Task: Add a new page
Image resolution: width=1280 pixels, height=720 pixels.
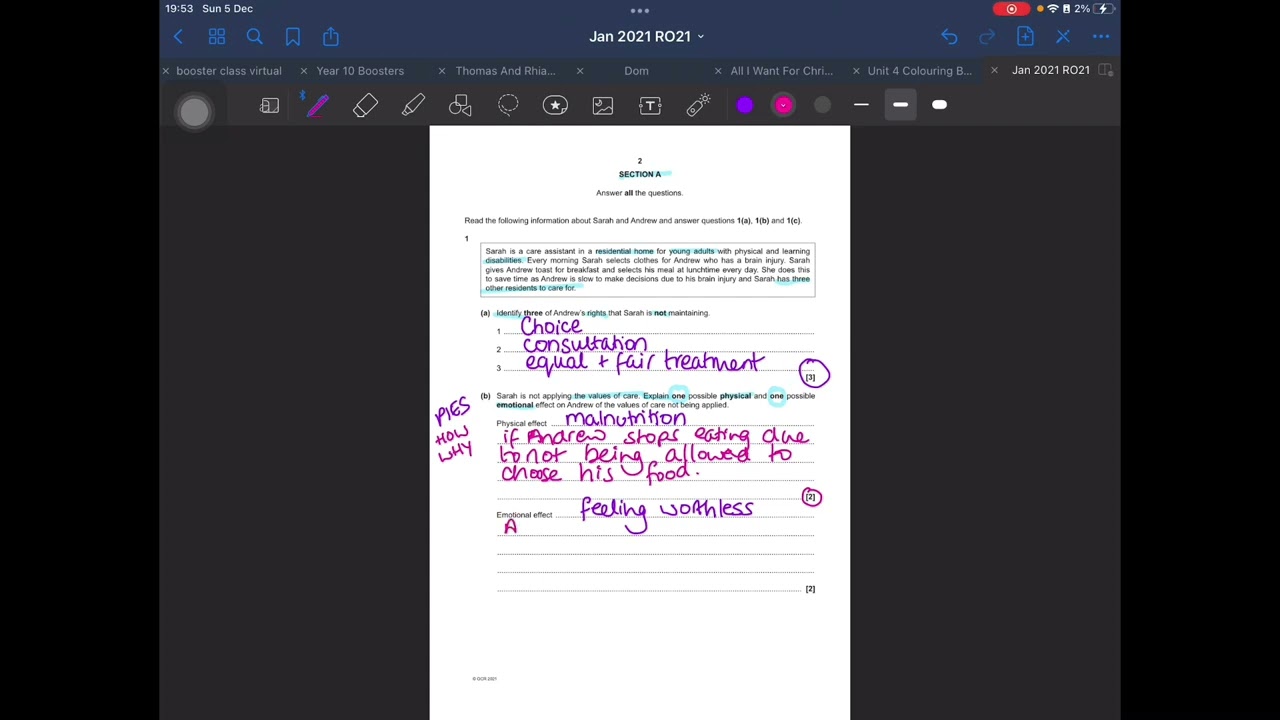Action: [x=1025, y=37]
